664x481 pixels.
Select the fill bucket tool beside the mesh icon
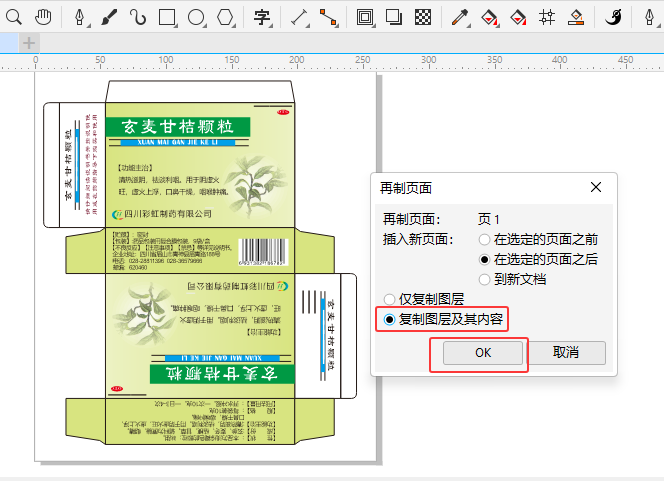pos(518,17)
